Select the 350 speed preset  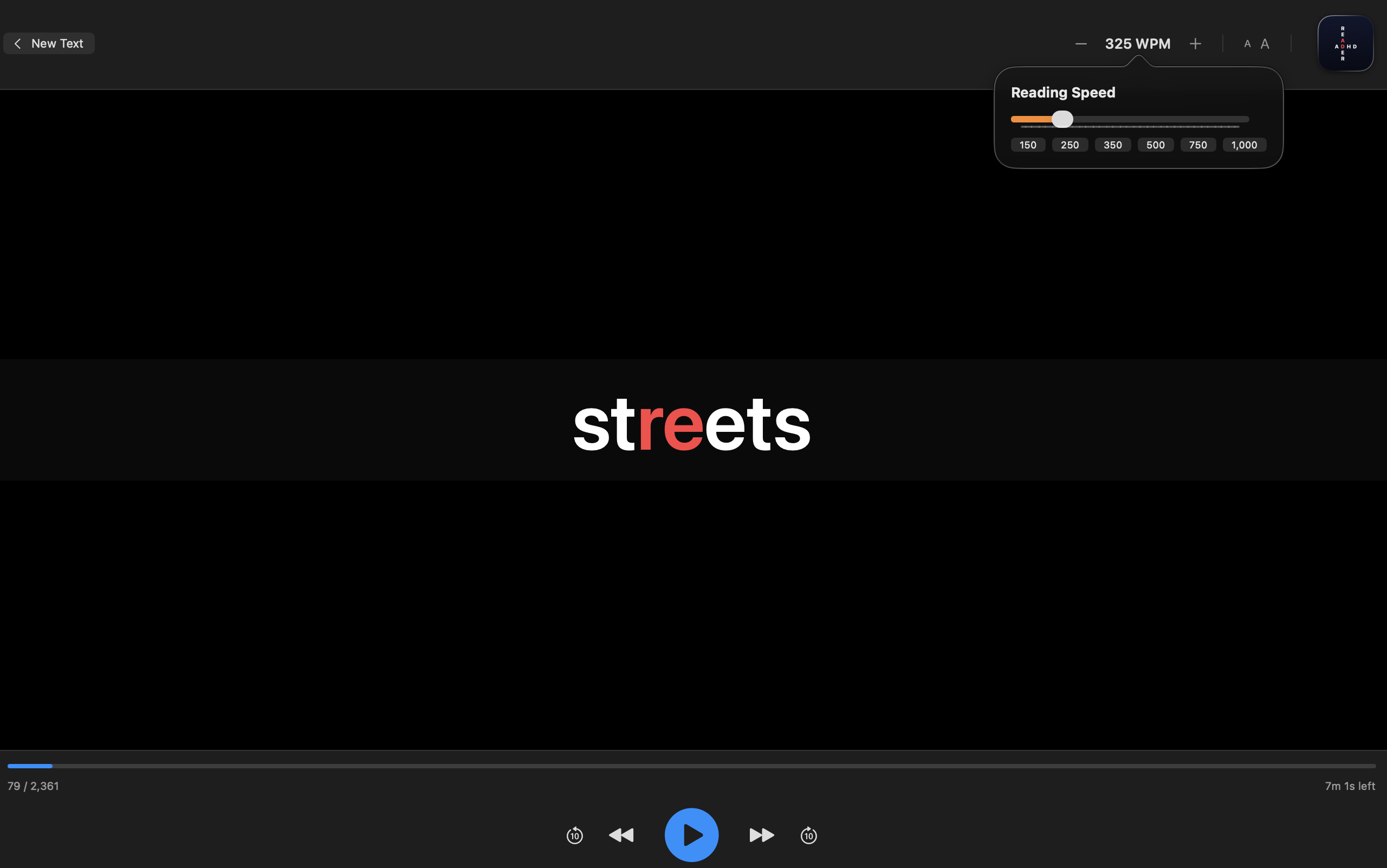(x=1113, y=145)
